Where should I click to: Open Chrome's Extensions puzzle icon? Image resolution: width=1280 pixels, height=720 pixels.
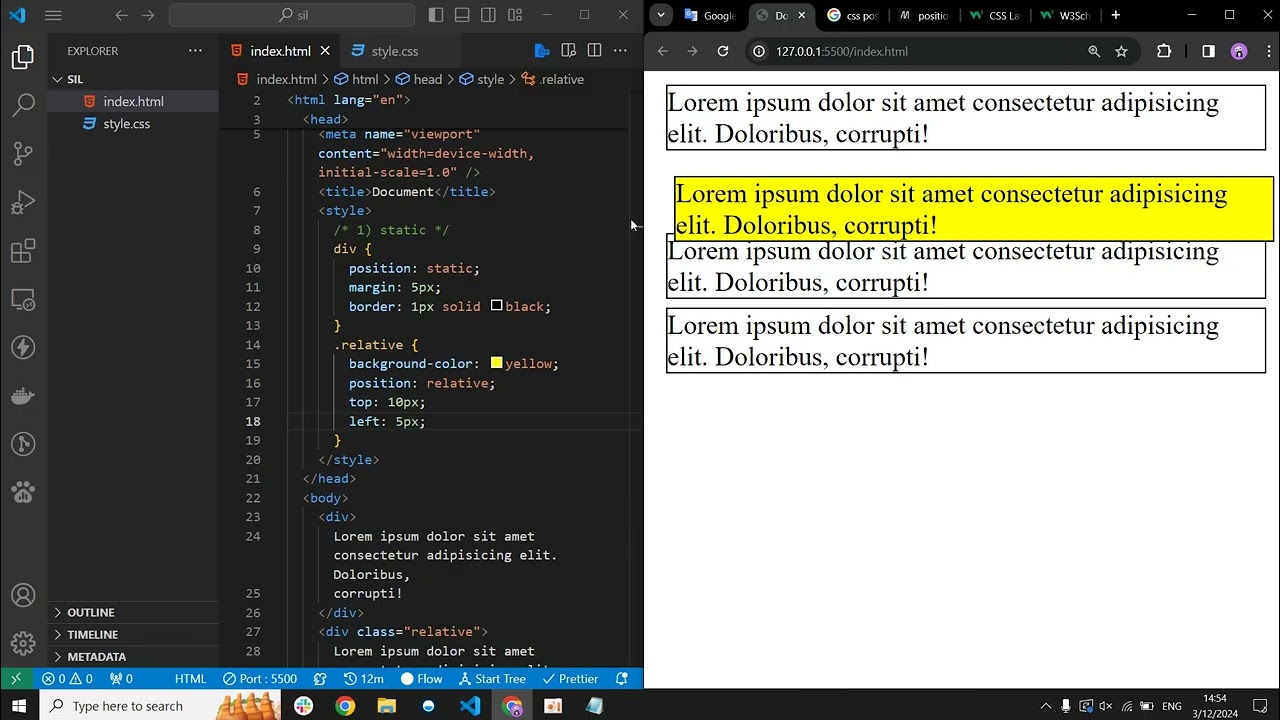1164,51
